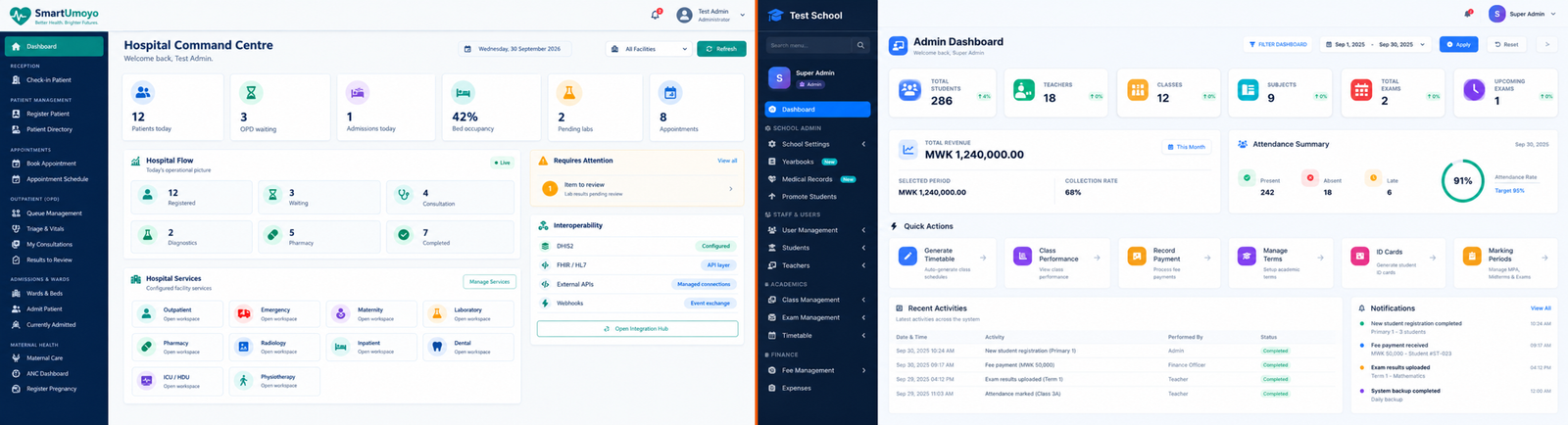Click the Bed occupancy card icon

[x=464, y=93]
